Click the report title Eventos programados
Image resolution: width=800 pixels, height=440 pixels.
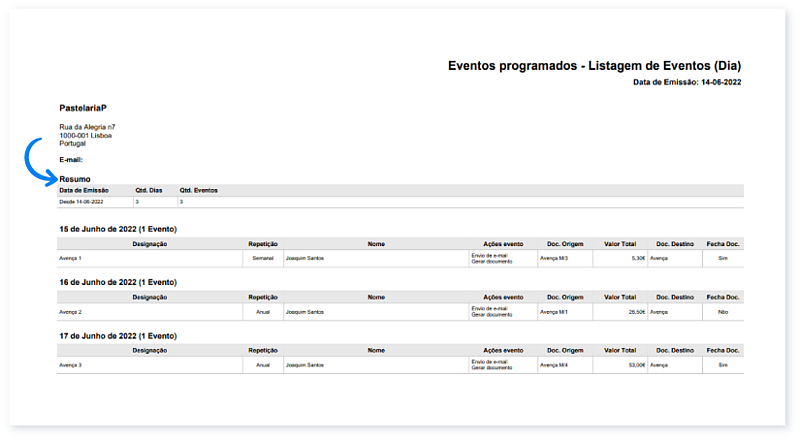[x=594, y=66]
